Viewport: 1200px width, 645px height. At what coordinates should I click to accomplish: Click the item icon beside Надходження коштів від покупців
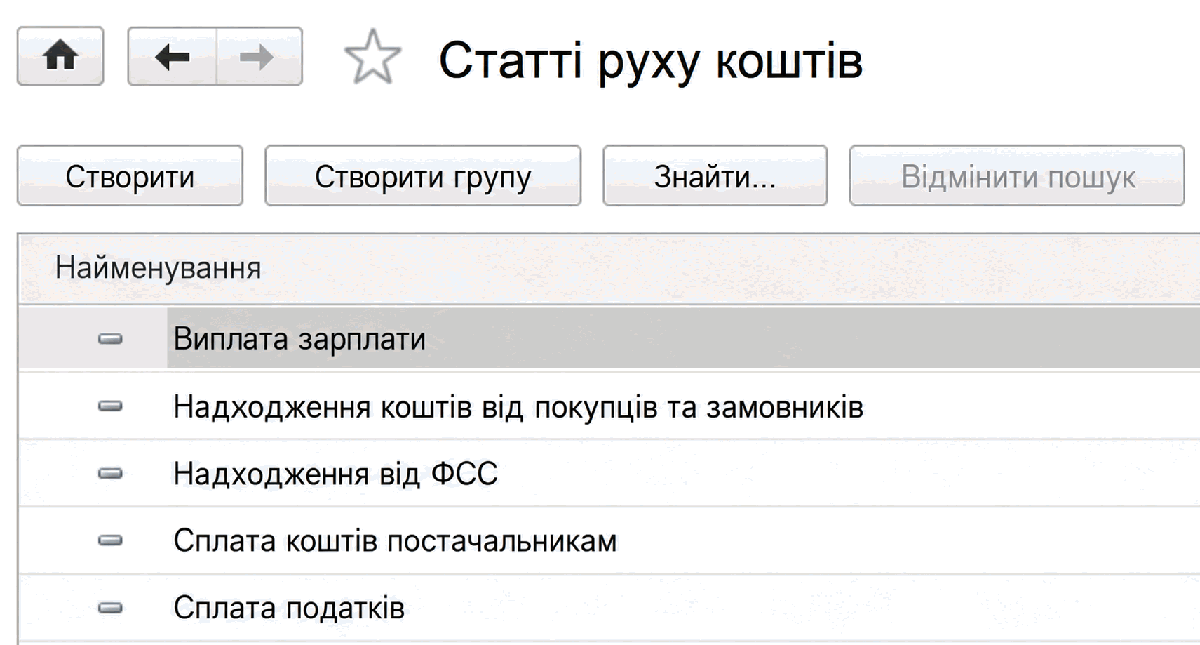(109, 408)
